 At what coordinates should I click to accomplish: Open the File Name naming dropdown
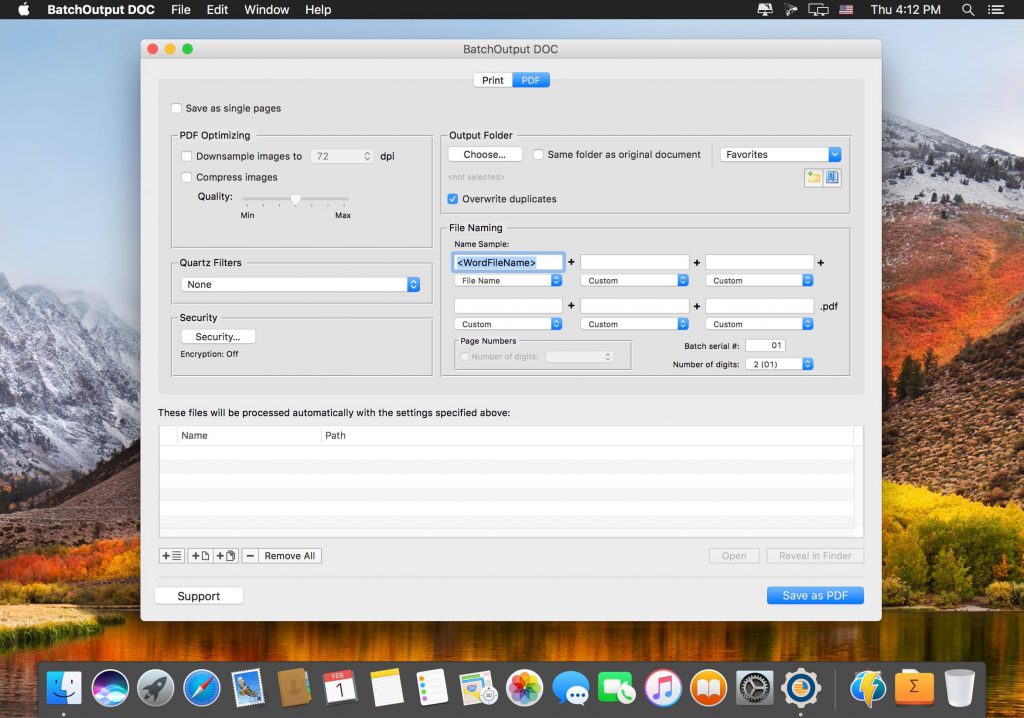[507, 281]
